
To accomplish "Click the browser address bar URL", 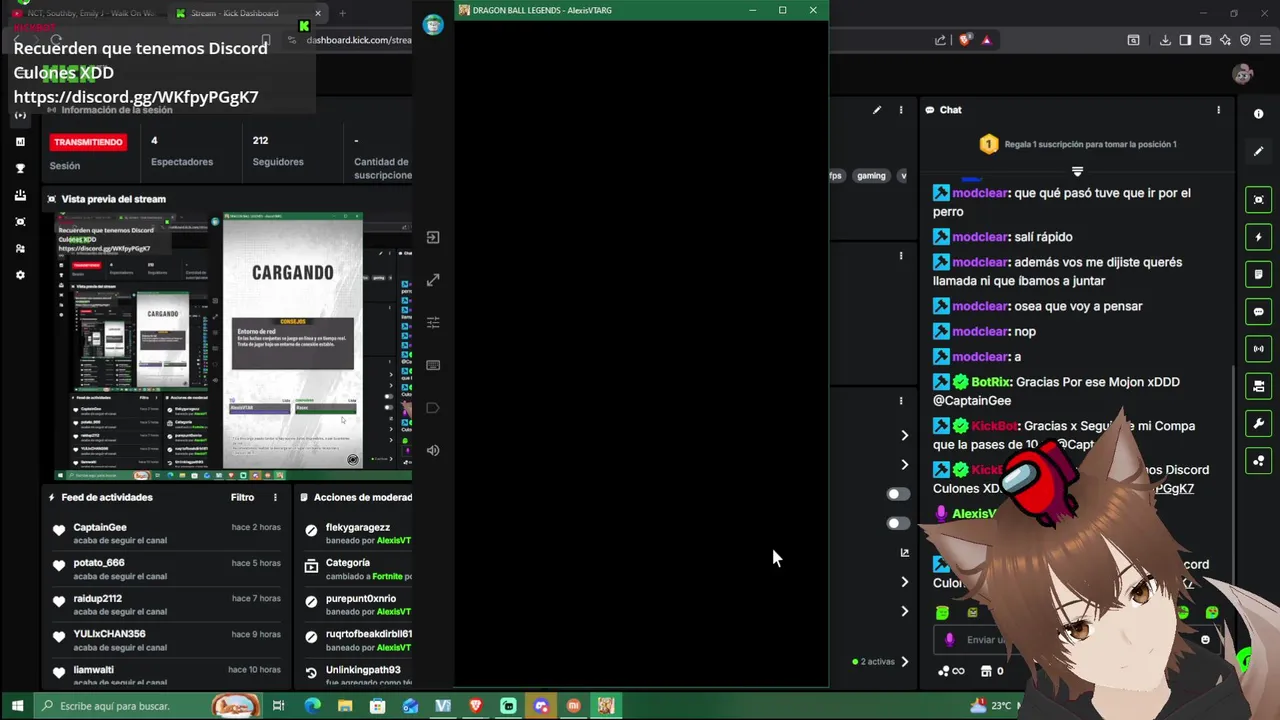I will point(359,40).
